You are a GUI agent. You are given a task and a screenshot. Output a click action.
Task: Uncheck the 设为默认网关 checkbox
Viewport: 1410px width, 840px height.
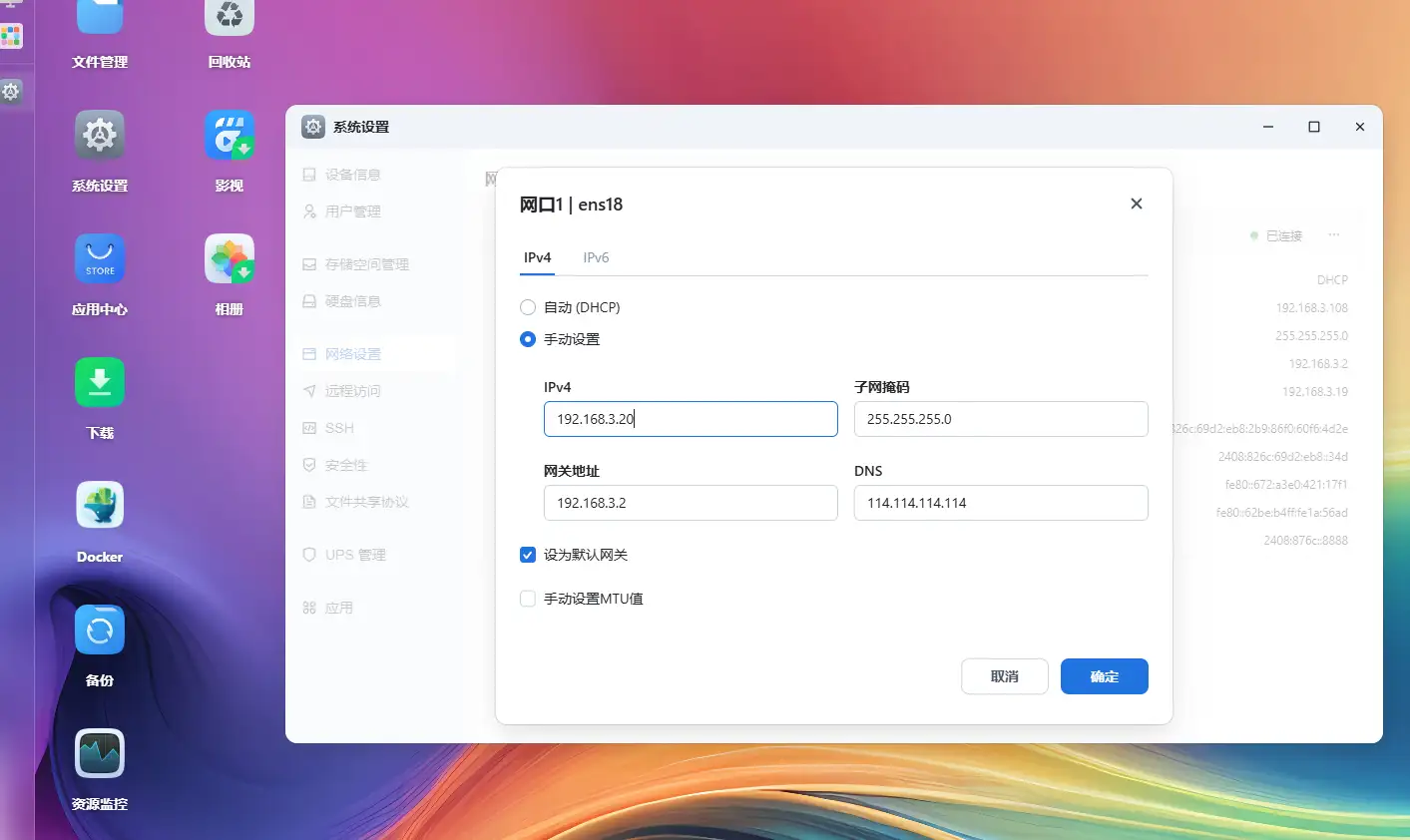pos(528,555)
